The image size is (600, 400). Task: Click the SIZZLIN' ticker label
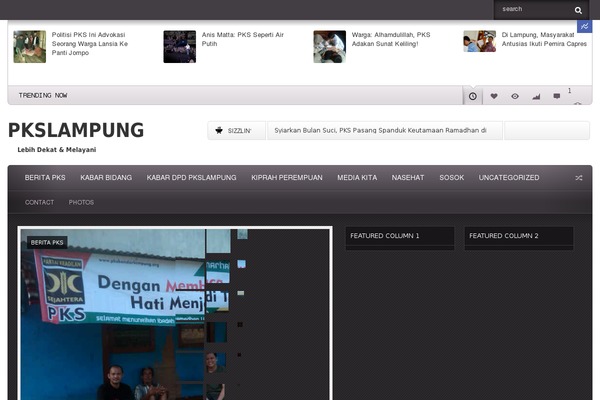tap(240, 131)
